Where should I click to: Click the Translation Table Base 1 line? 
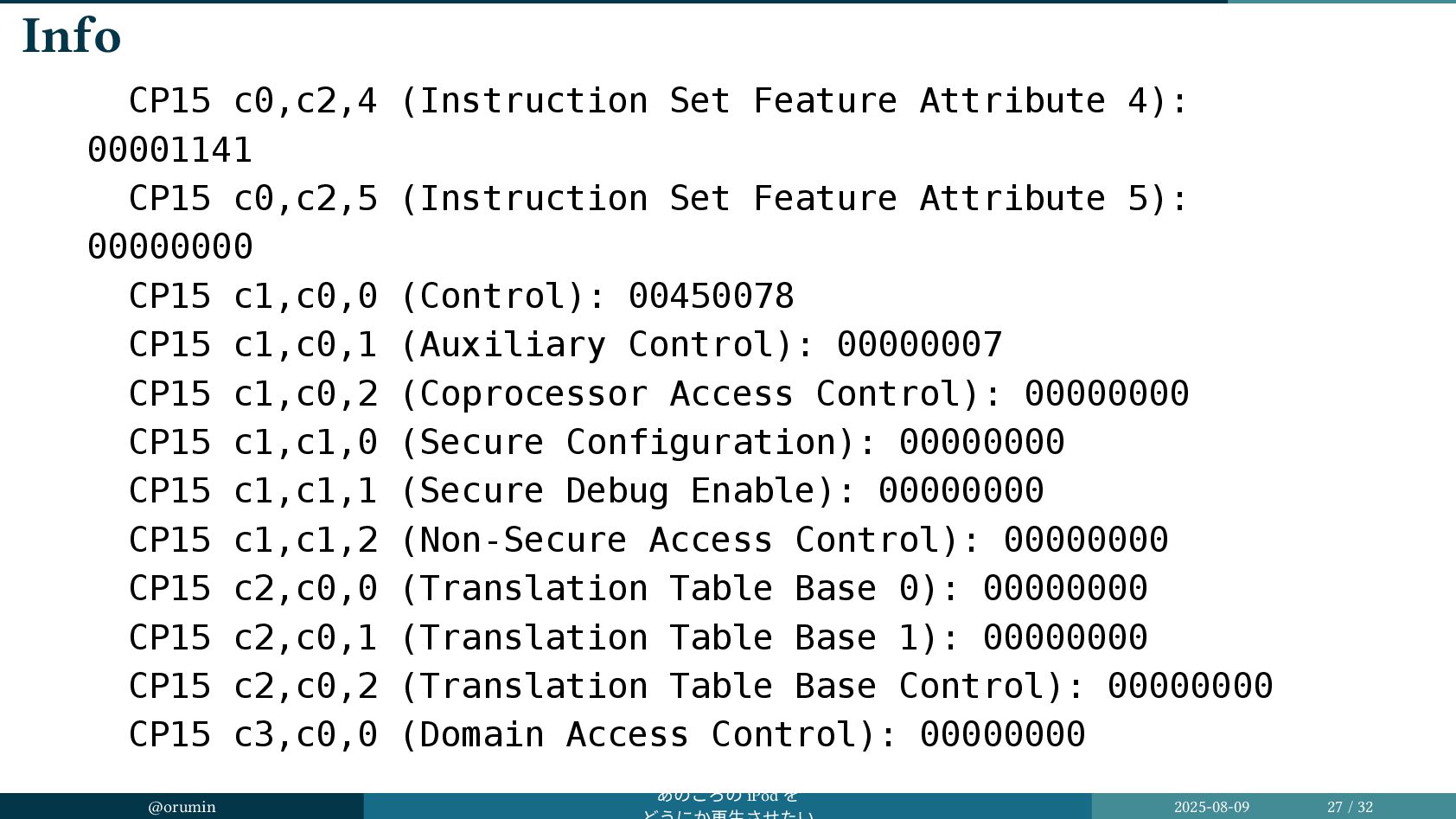[638, 638]
